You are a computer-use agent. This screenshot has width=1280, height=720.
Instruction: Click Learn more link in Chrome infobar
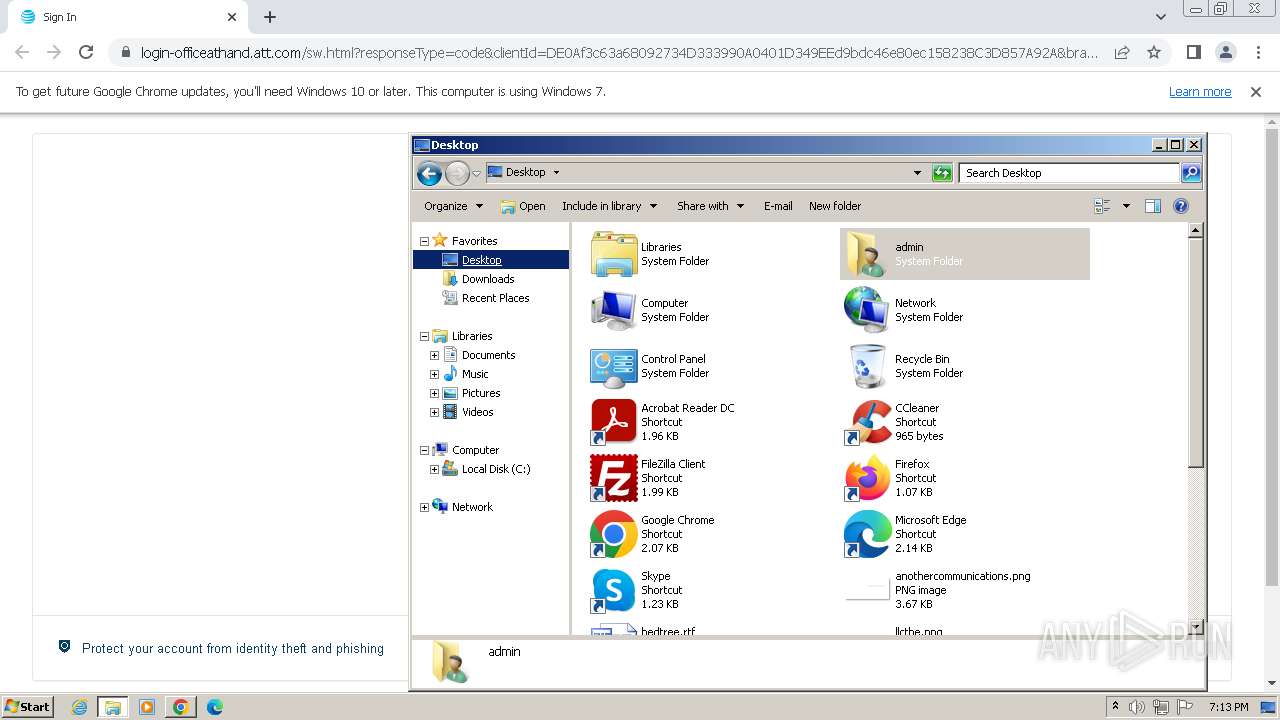pos(1200,92)
